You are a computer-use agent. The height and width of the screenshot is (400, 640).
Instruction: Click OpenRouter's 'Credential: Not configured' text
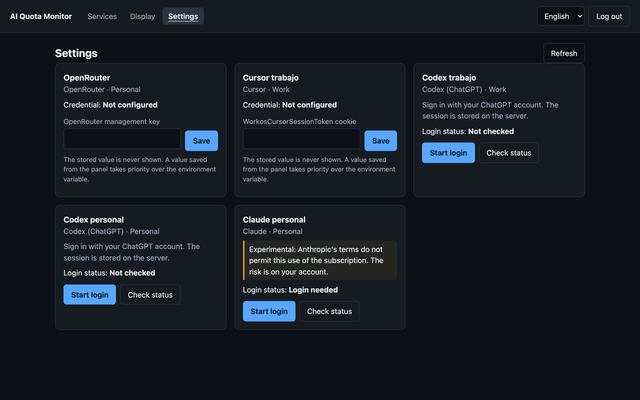click(111, 105)
